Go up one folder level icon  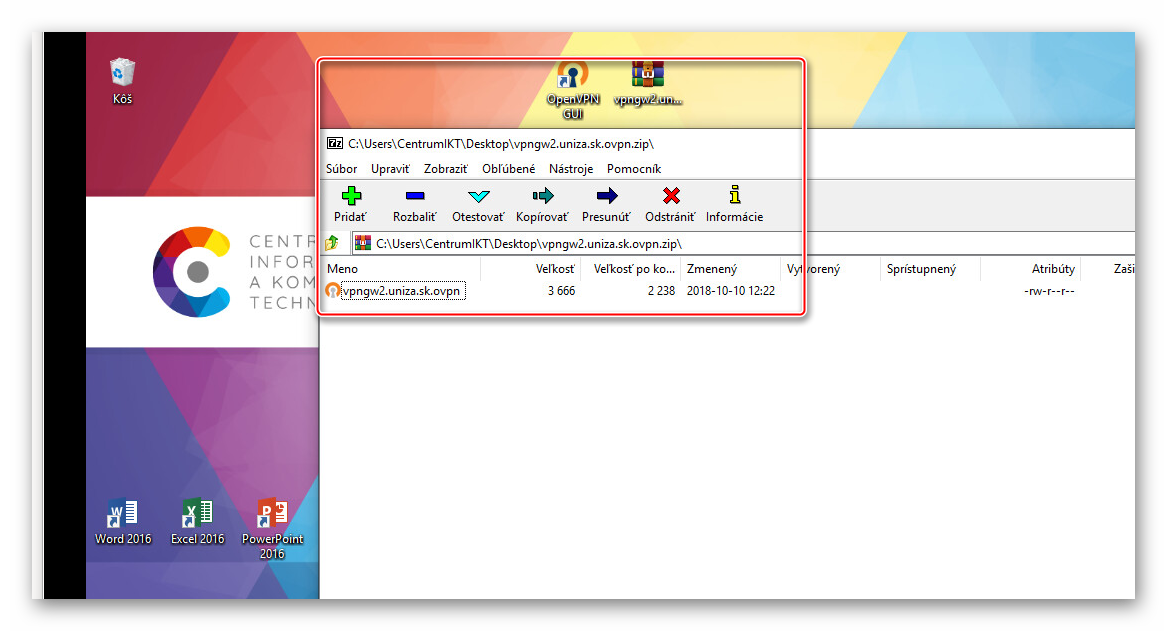pos(332,243)
